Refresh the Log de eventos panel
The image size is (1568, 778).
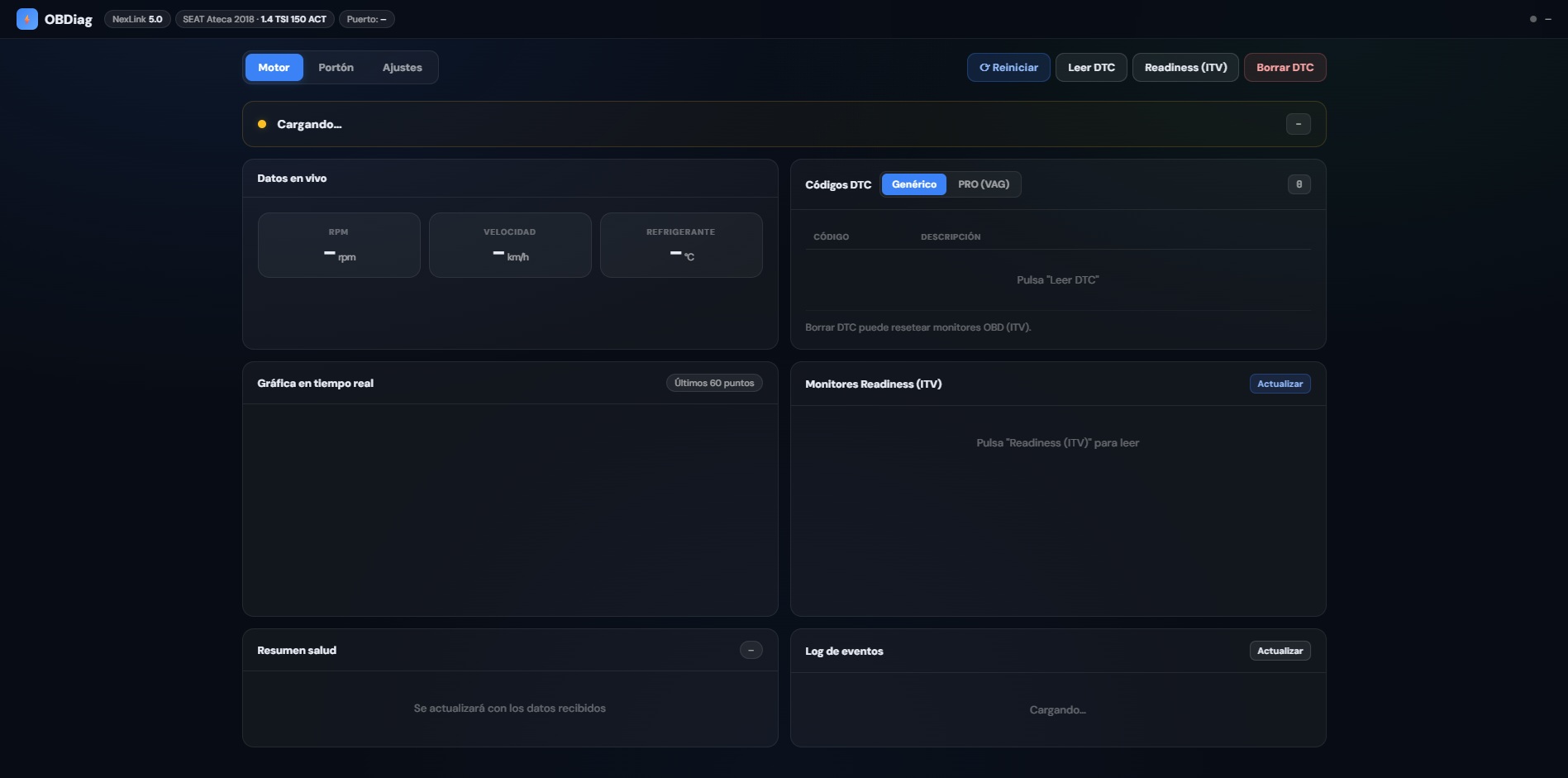point(1280,651)
